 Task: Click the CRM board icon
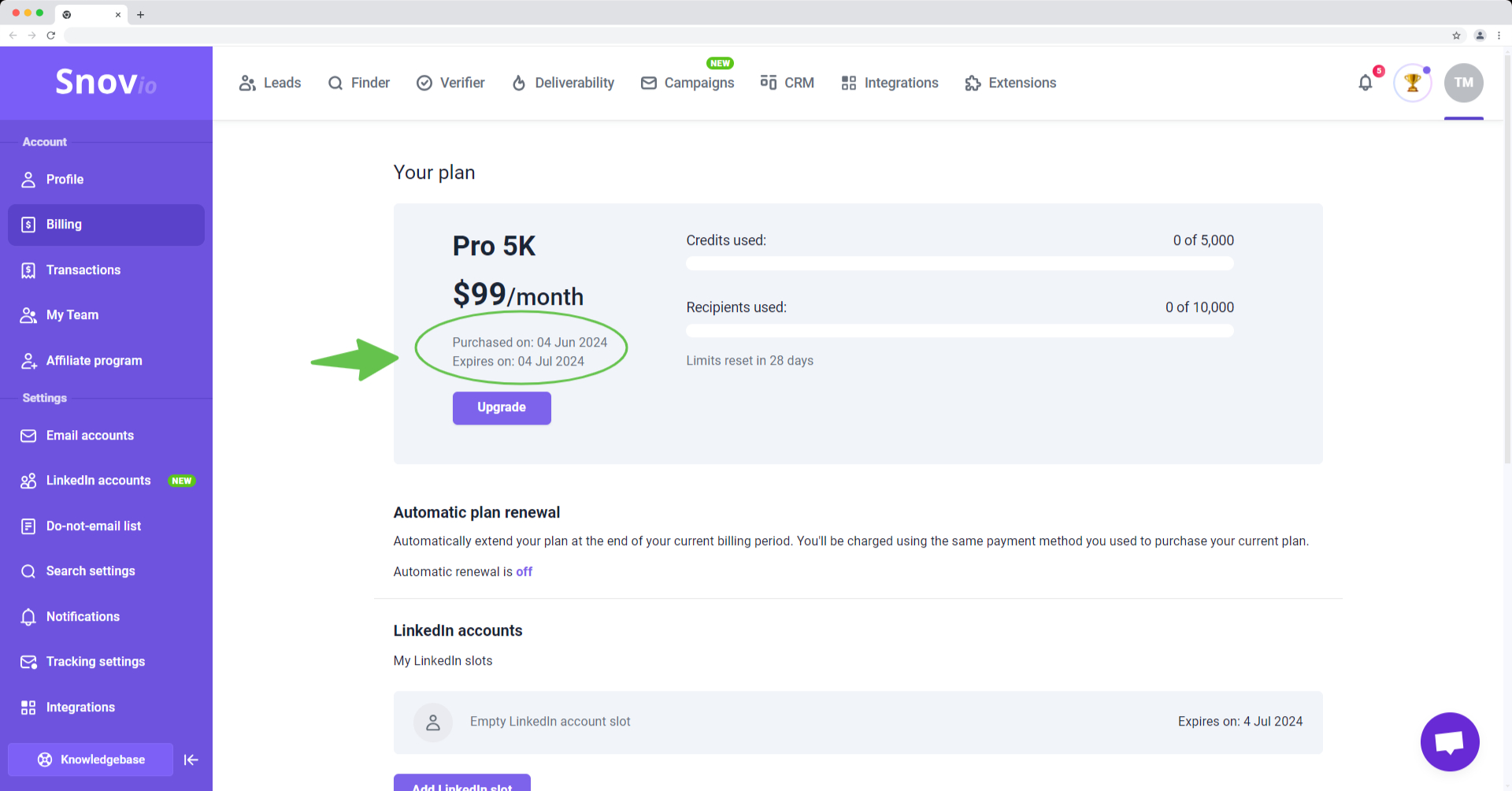coord(769,82)
